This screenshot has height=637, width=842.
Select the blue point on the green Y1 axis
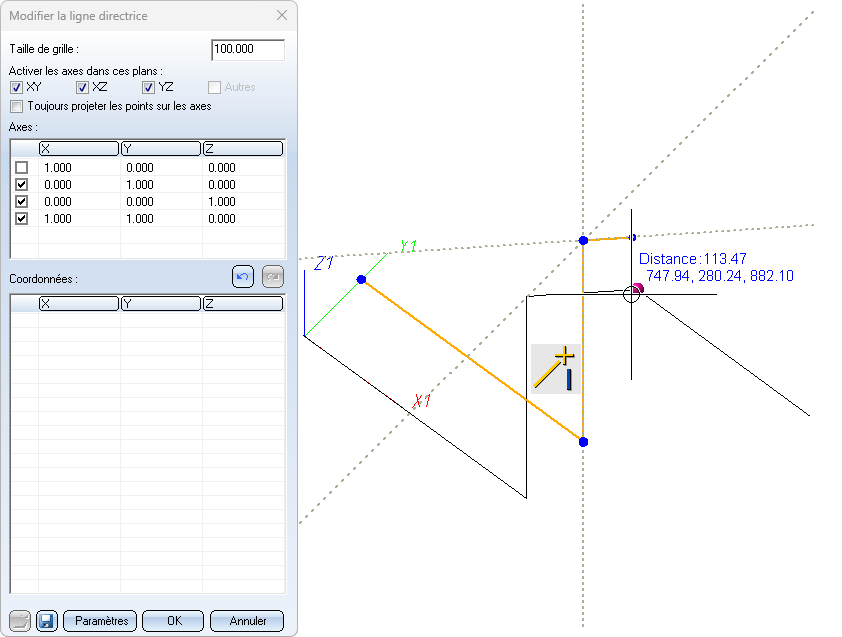click(x=361, y=279)
